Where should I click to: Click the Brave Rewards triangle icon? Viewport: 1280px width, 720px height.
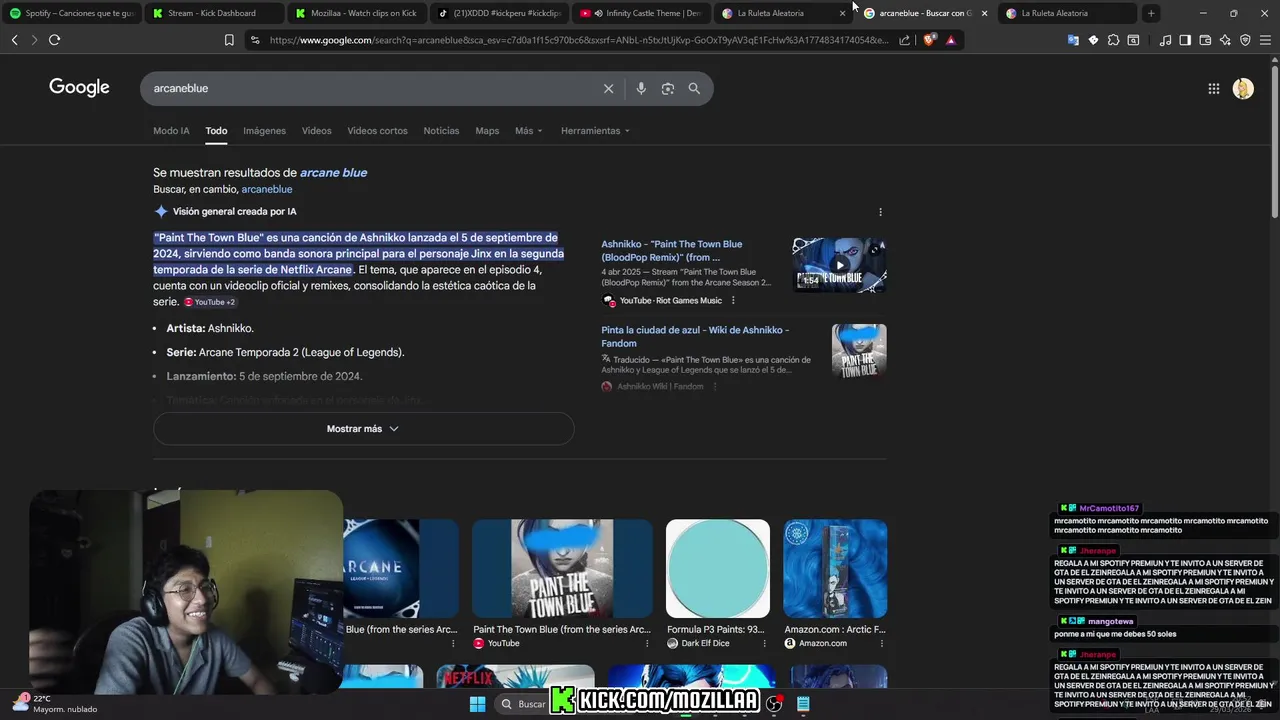tap(951, 40)
